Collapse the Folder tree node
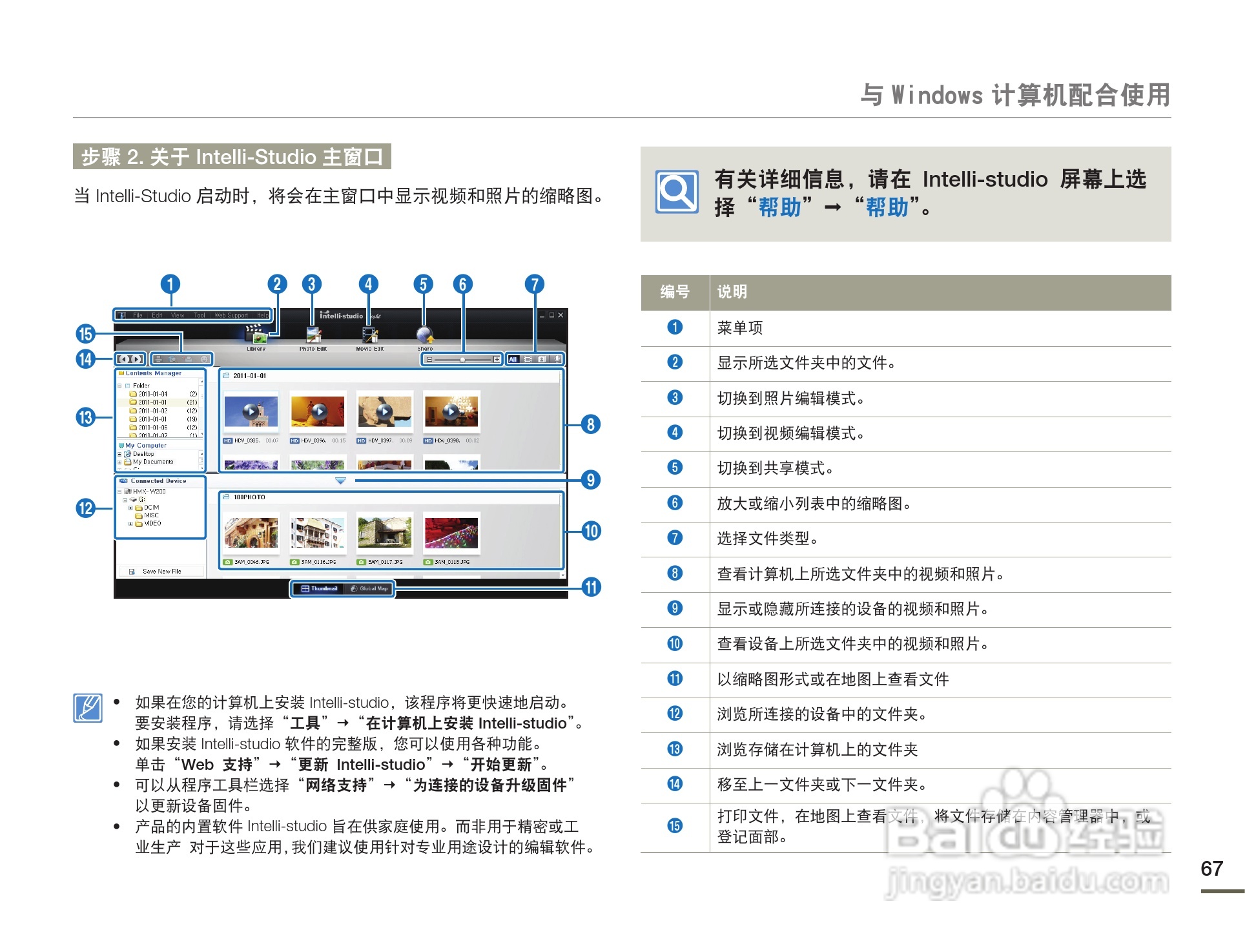This screenshot has width=1245, height=952. coord(119,386)
